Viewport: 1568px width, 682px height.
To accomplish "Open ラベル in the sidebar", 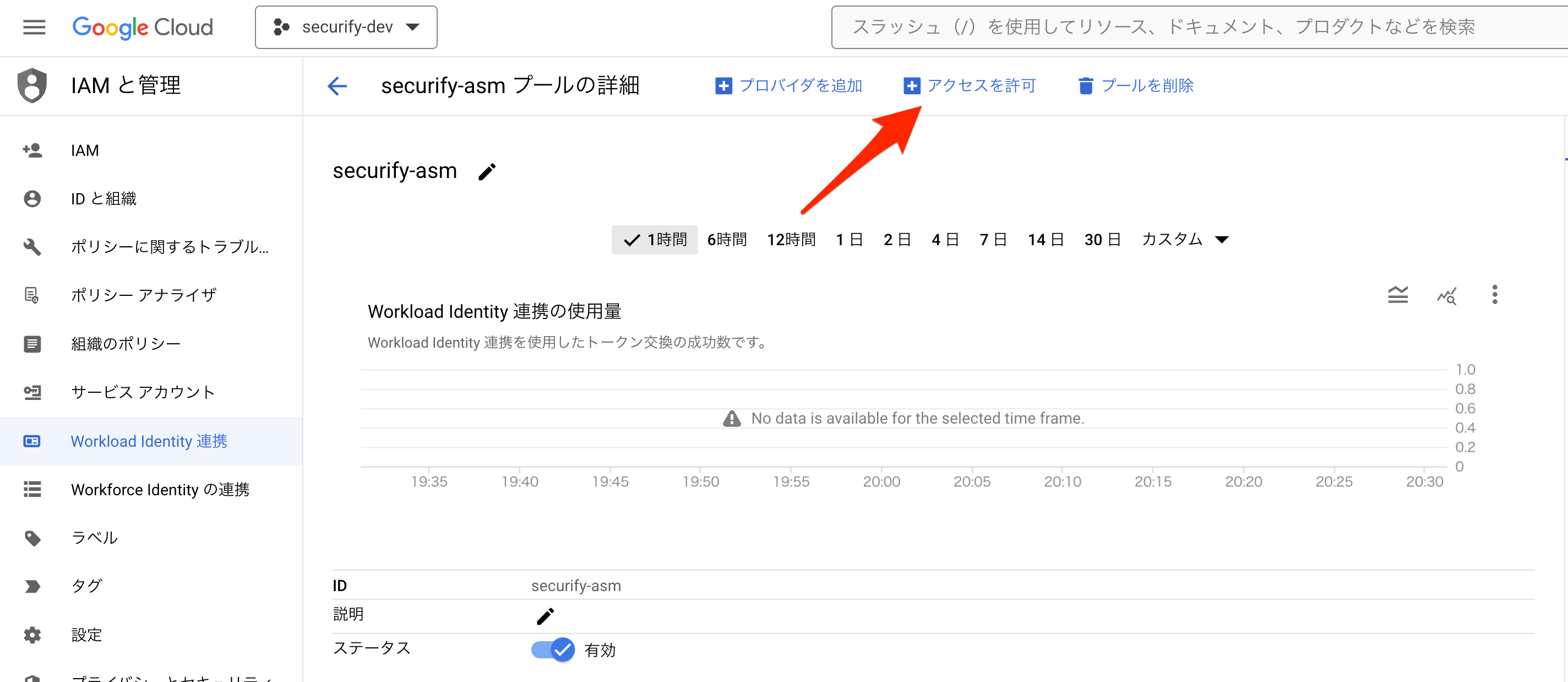I will click(151, 538).
